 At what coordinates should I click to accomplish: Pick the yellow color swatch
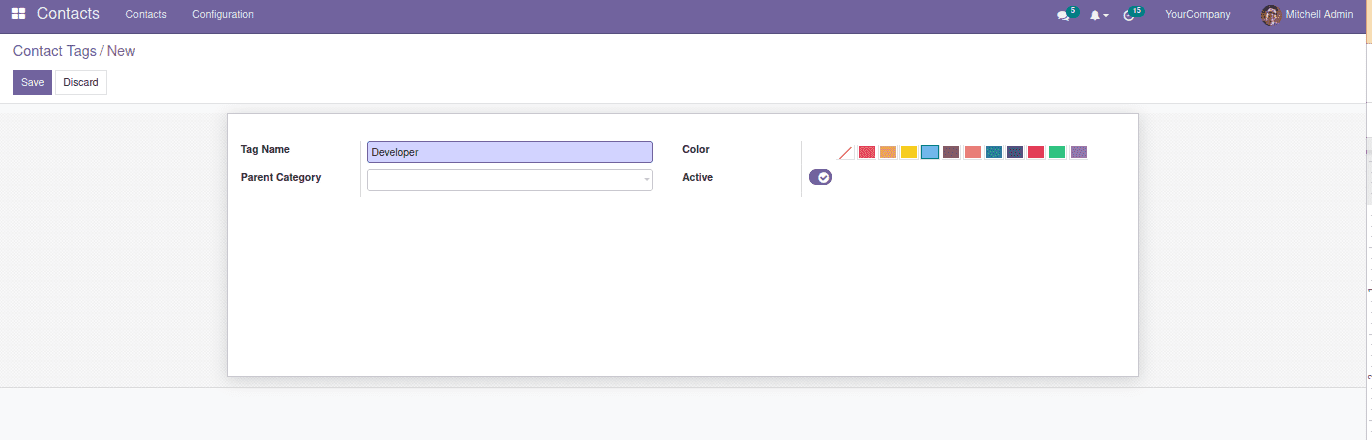pos(909,152)
